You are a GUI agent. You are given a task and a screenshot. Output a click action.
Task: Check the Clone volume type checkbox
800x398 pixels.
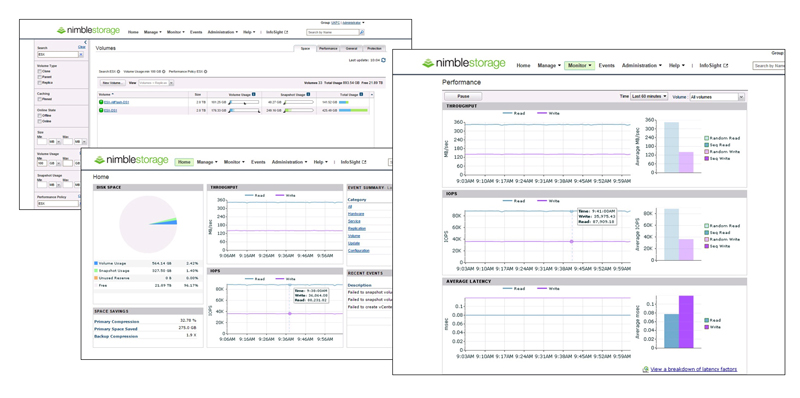coord(39,71)
